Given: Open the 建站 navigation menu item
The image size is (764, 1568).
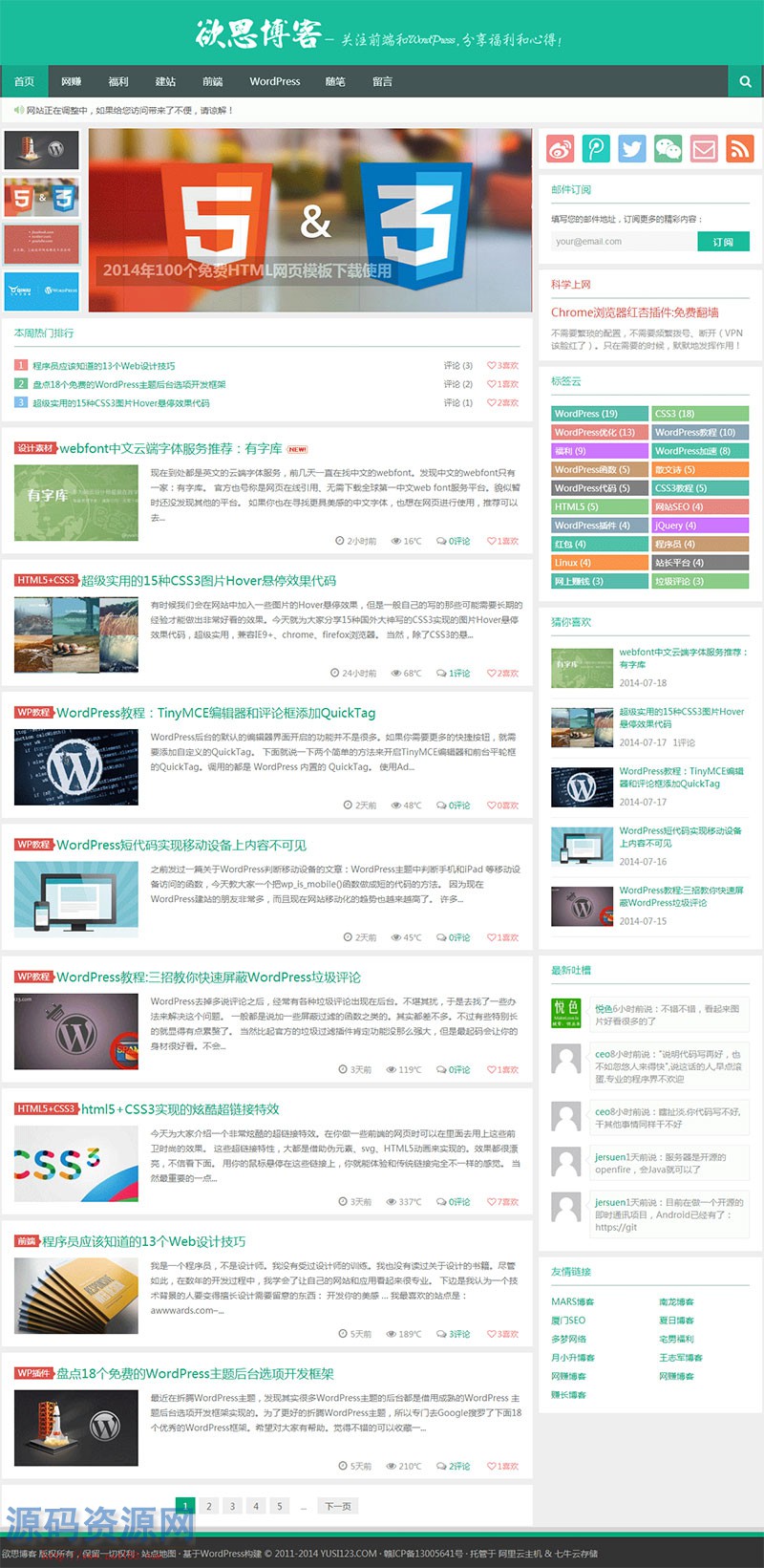Looking at the screenshot, I should pos(165,81).
